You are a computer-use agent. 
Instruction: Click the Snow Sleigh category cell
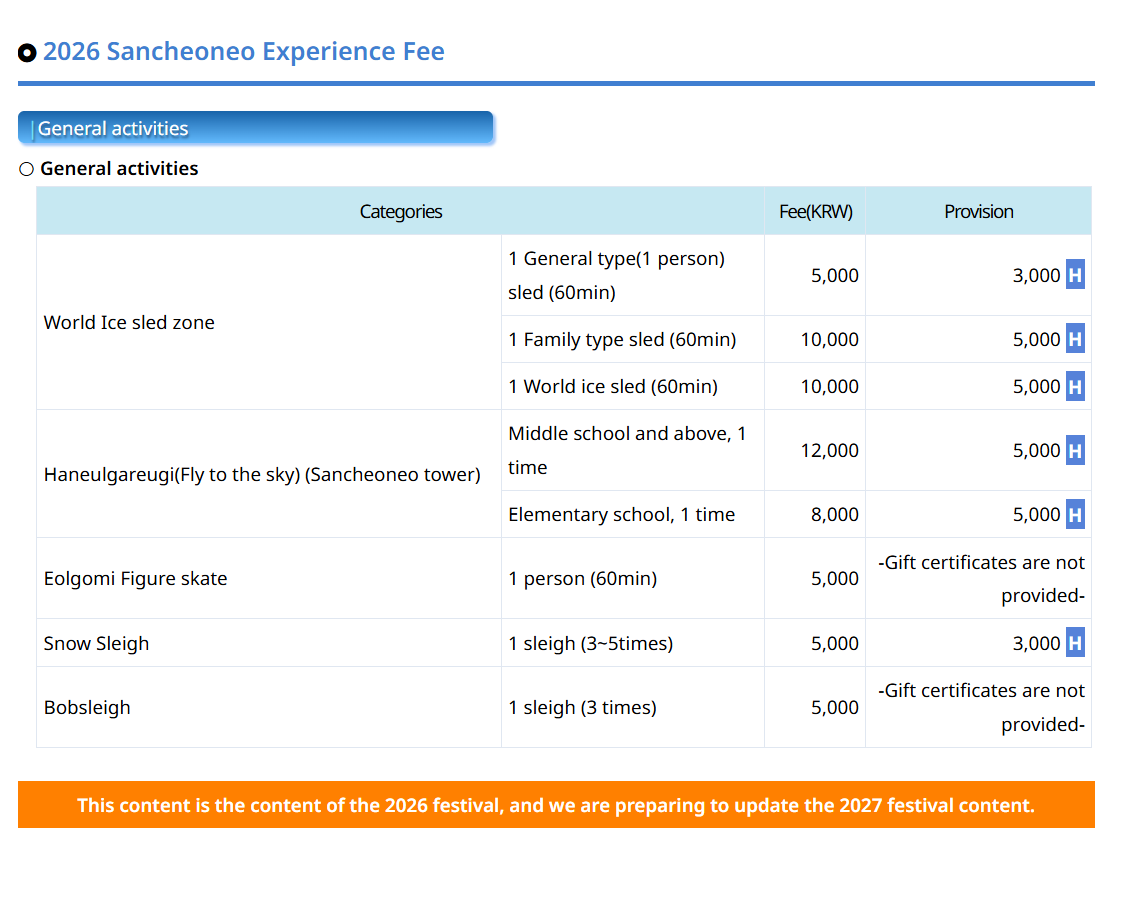tap(269, 643)
